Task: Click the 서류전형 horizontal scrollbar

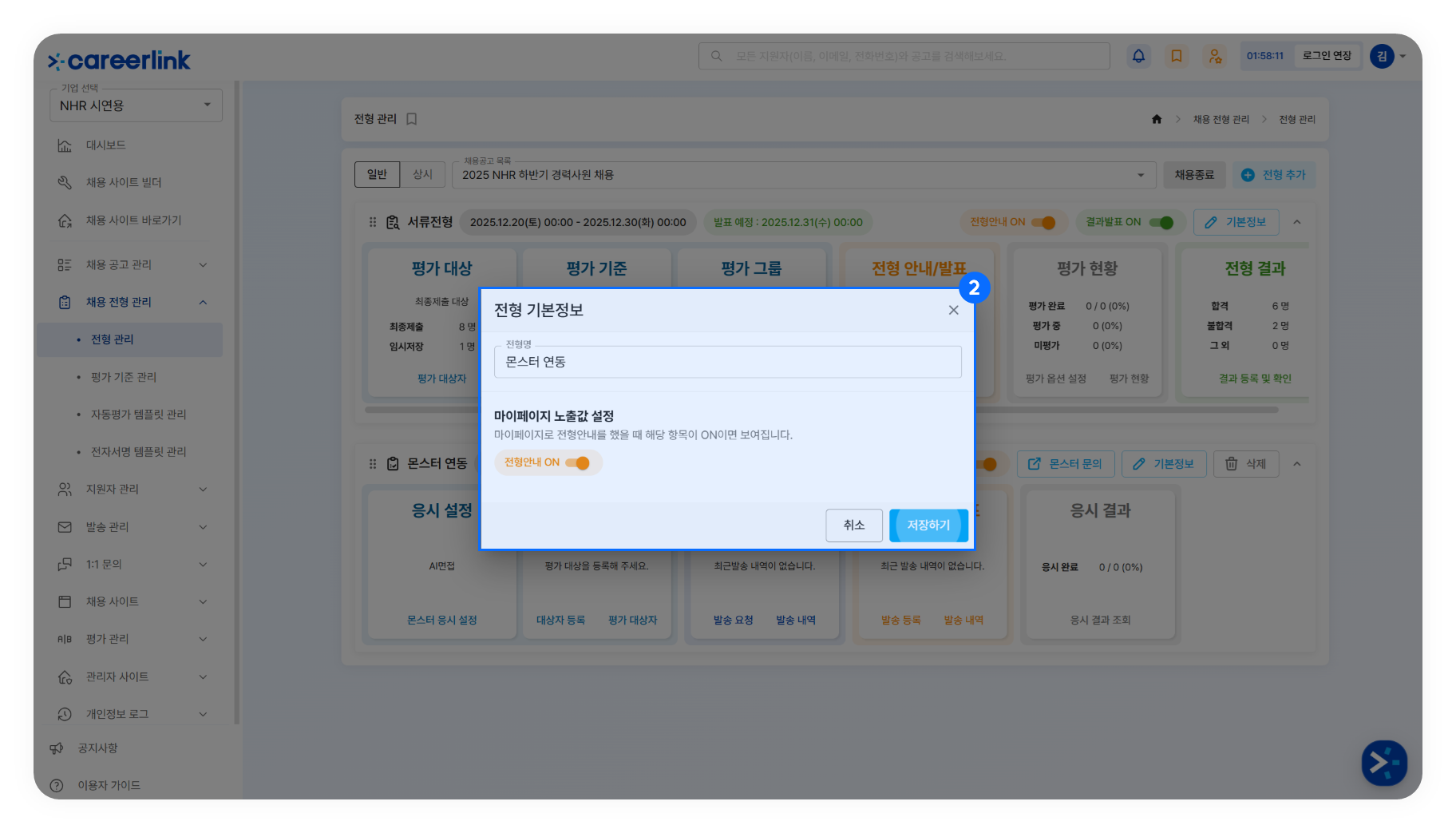Action: [x=821, y=410]
